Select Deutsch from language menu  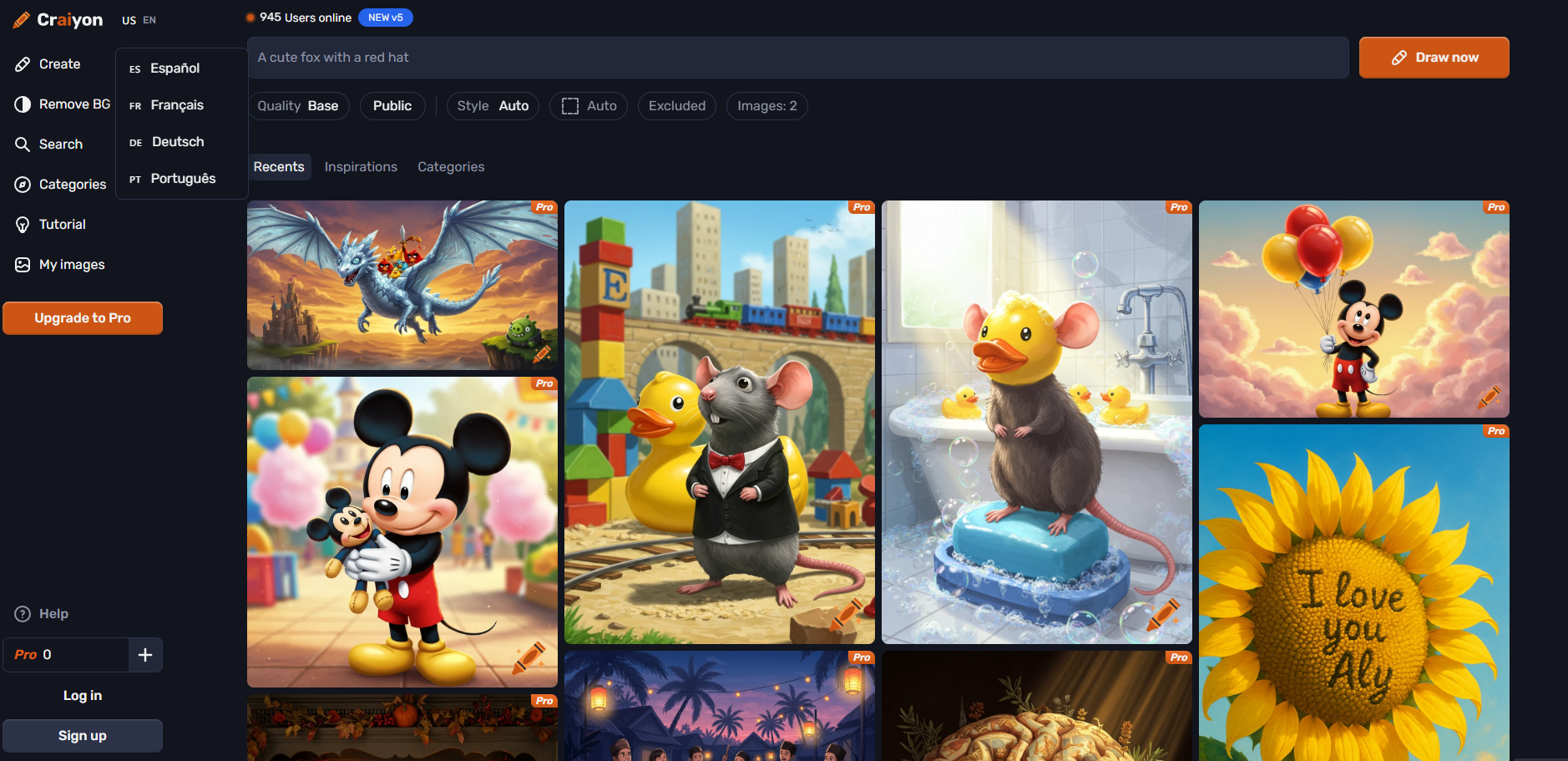(182, 142)
